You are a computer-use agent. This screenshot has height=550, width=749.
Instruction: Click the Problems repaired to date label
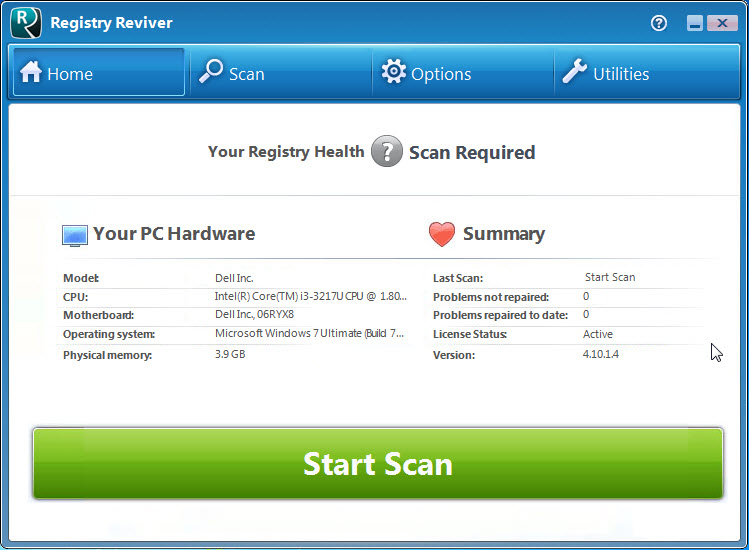coord(500,315)
